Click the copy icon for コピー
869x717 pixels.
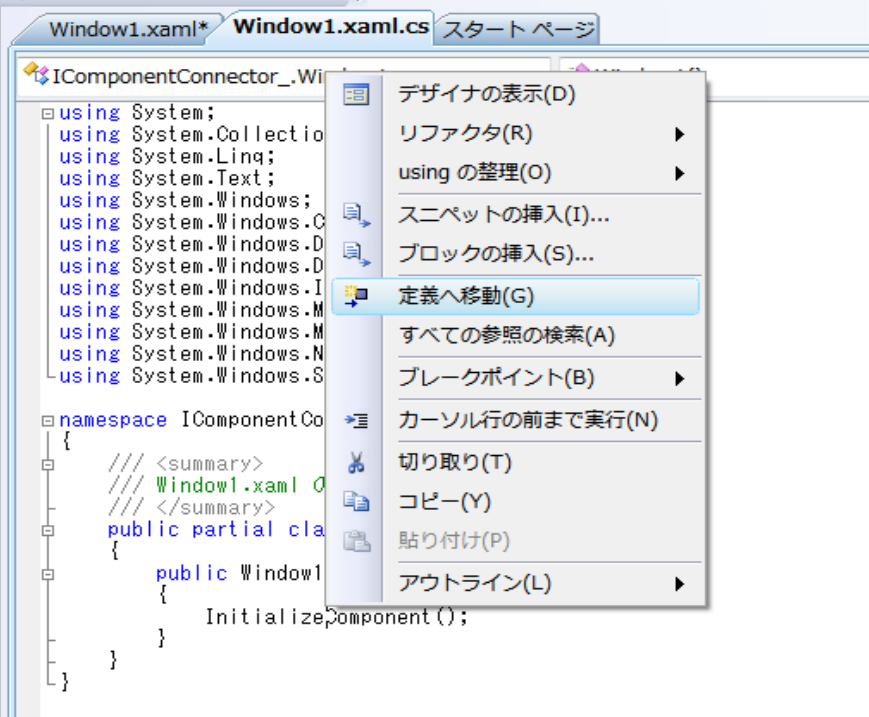[x=356, y=501]
